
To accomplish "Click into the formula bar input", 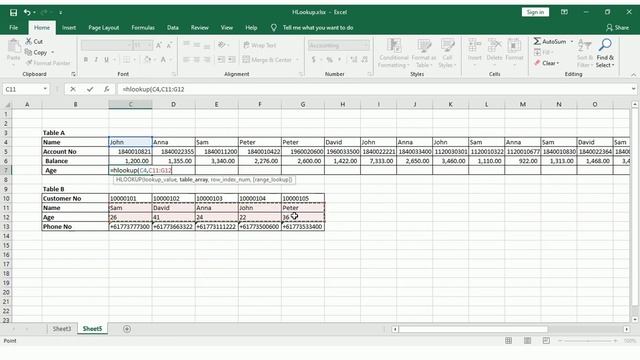I will click(373, 89).
